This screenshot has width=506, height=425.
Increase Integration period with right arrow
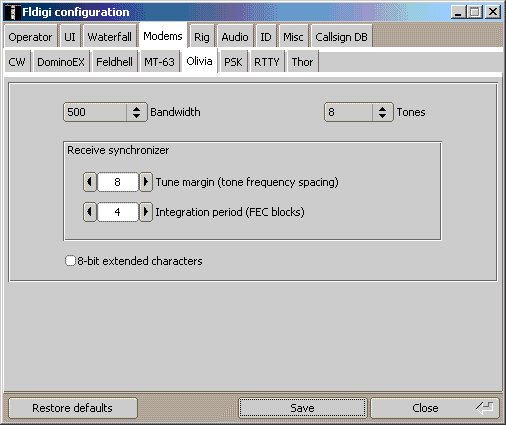[x=146, y=212]
